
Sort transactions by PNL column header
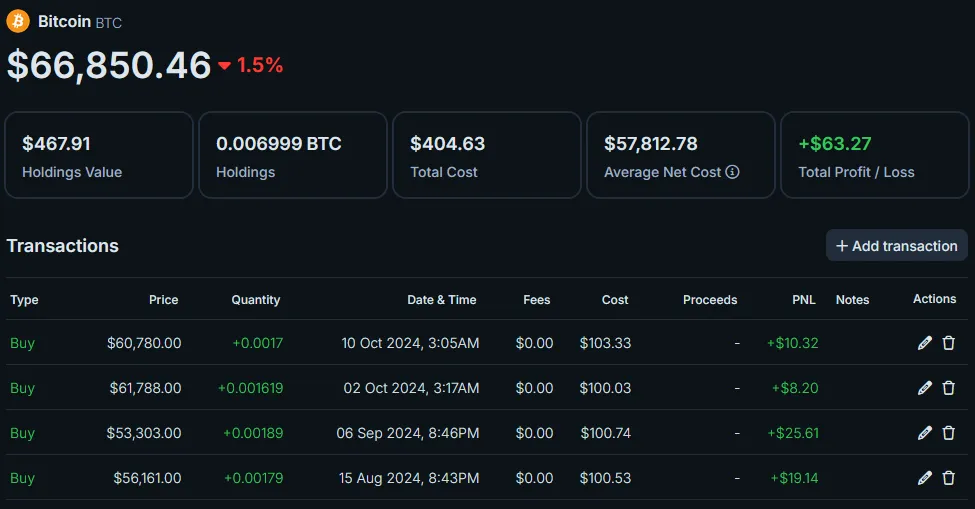coord(803,300)
